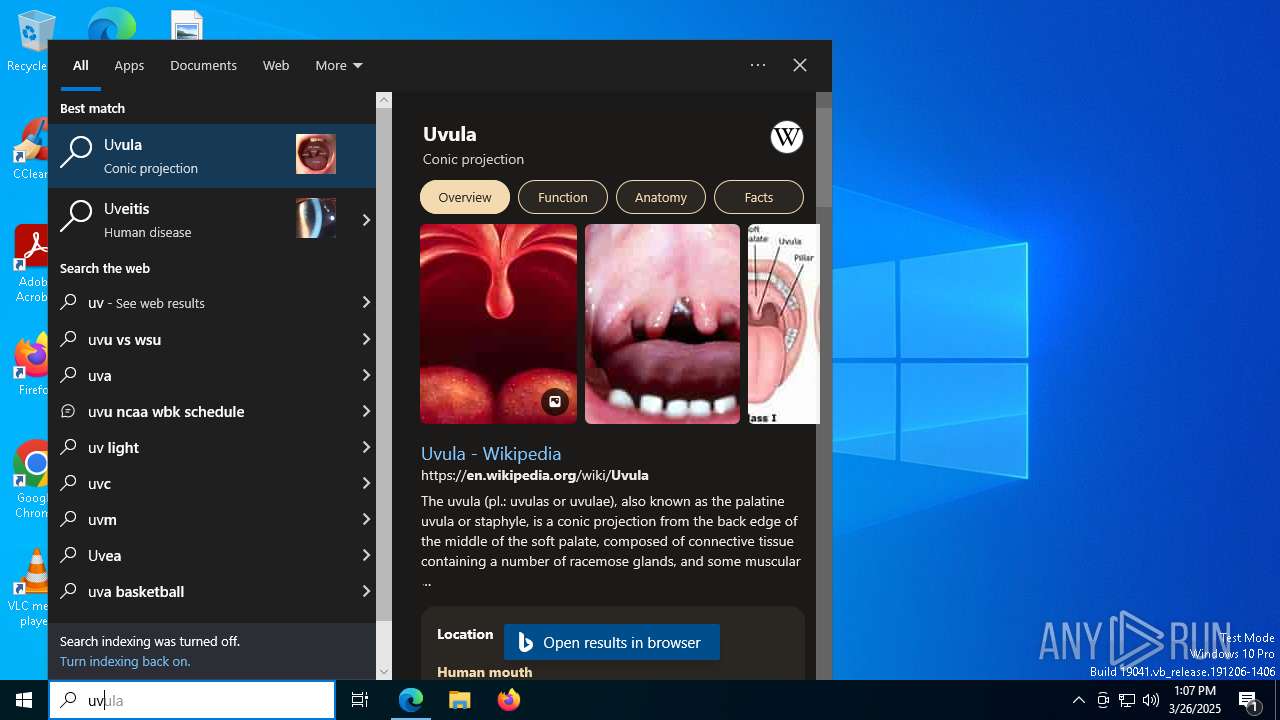Click the volume speaker icon in tray
Viewport: 1280px width, 720px height.
pos(1151,700)
